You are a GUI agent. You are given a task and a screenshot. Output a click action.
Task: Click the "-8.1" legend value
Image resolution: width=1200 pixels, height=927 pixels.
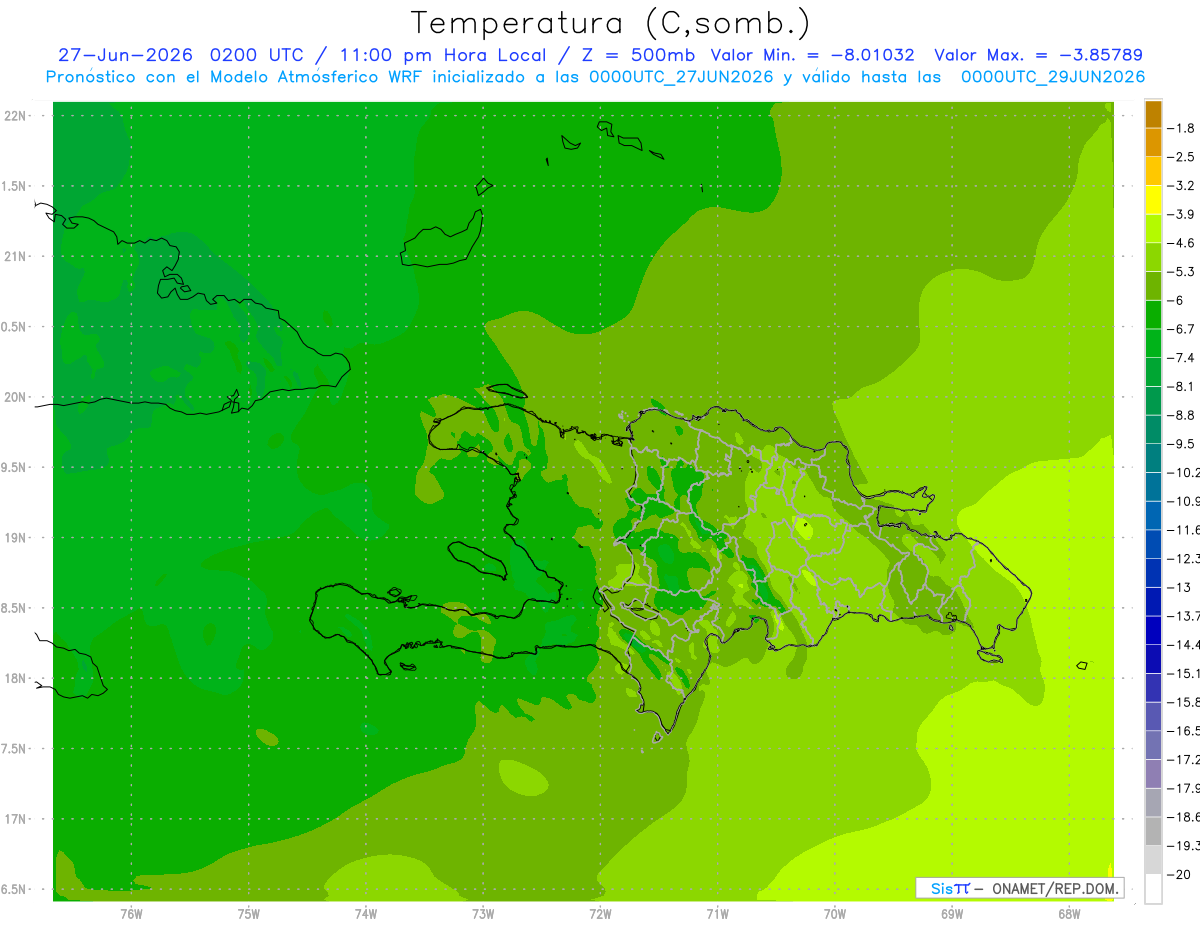point(1182,386)
